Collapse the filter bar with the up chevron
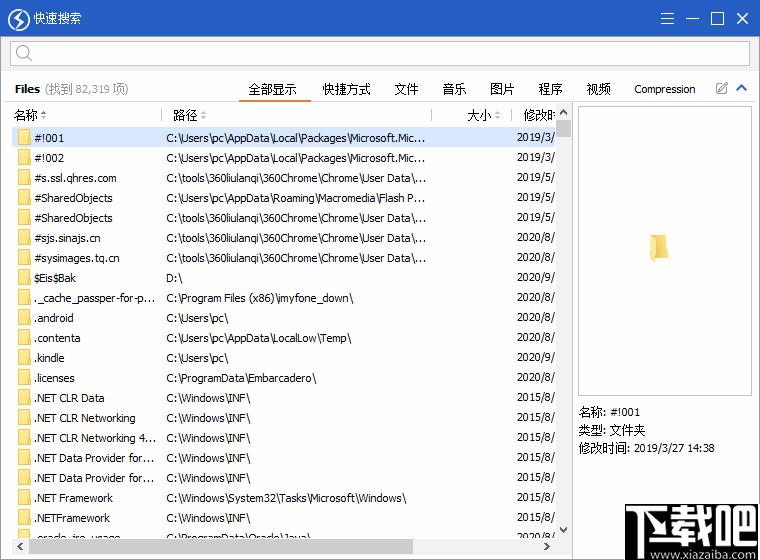 point(741,89)
